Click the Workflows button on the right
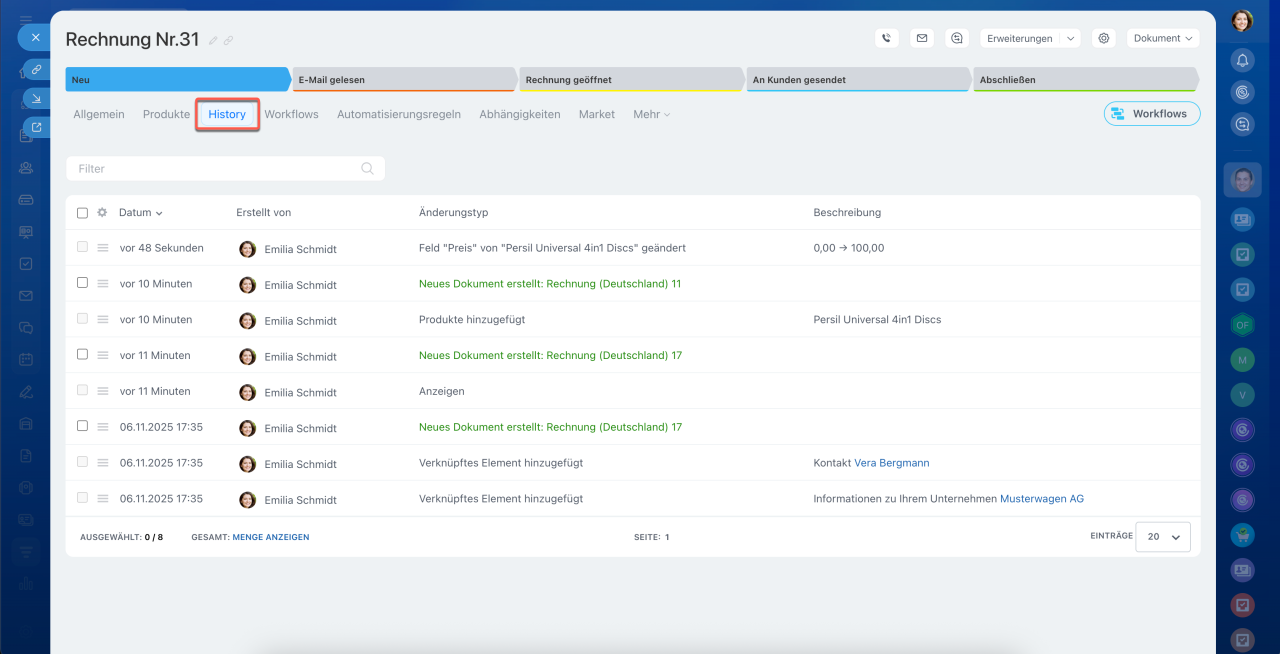This screenshot has width=1280, height=654. 1151,114
